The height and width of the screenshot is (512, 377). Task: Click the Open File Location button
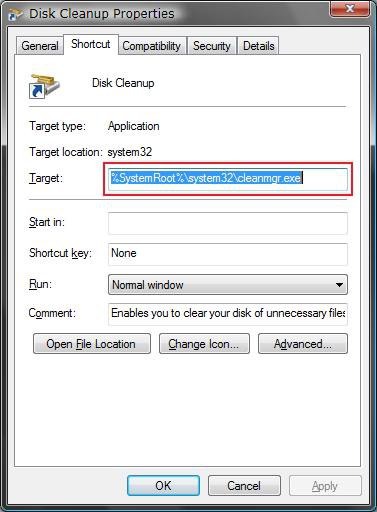[92, 344]
